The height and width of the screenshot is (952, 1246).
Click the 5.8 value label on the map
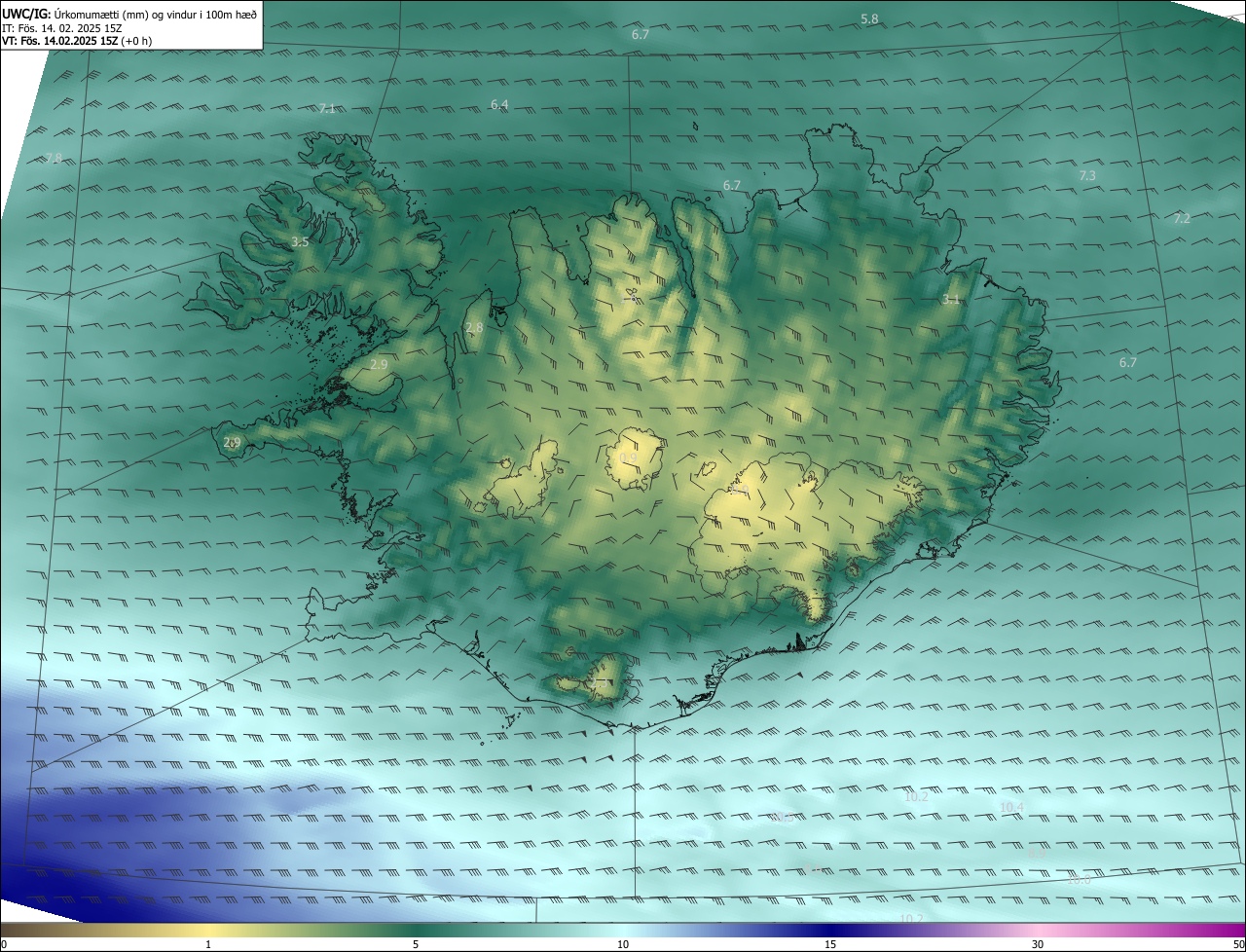click(869, 19)
